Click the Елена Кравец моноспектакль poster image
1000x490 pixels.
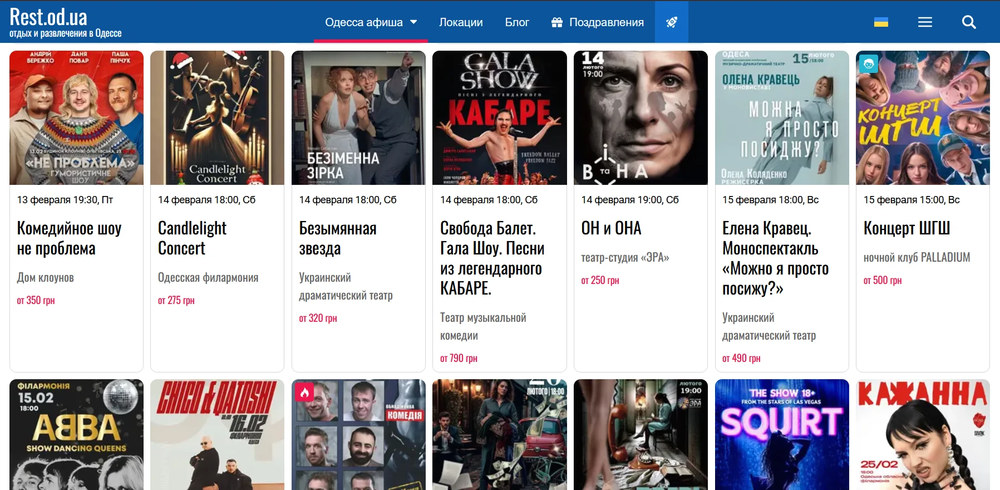tap(782, 118)
